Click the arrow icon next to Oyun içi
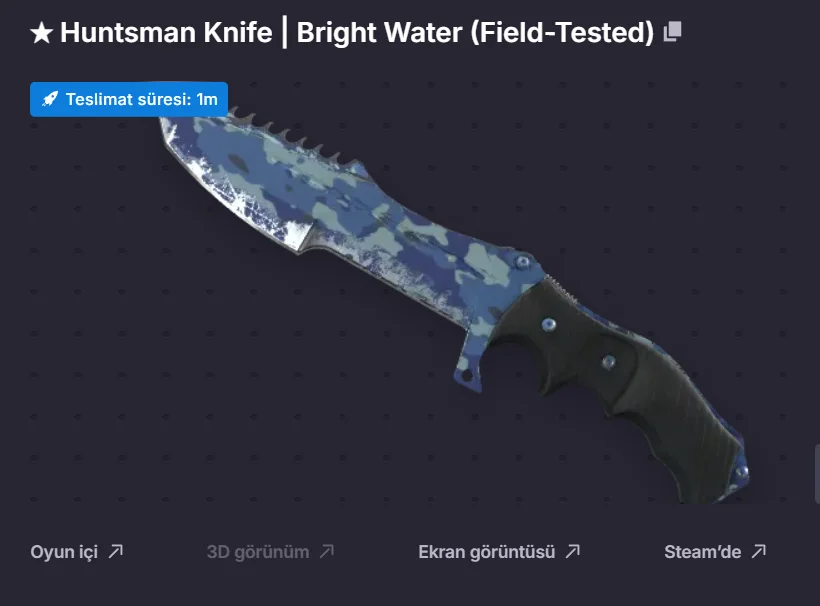The width and height of the screenshot is (820, 606). (x=116, y=551)
